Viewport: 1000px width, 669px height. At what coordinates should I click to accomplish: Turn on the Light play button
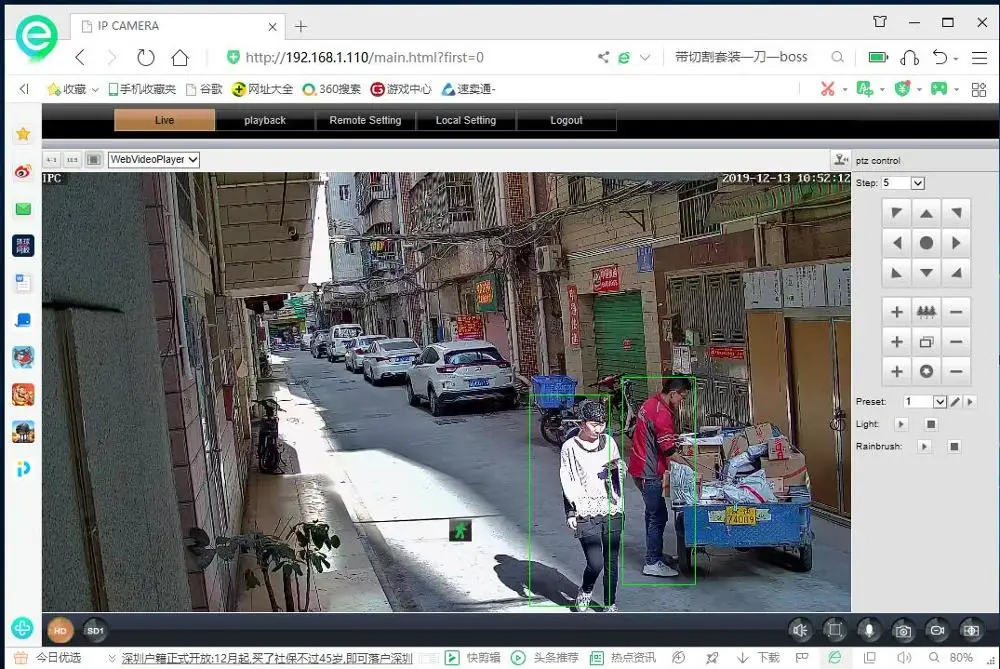pyautogui.click(x=901, y=424)
